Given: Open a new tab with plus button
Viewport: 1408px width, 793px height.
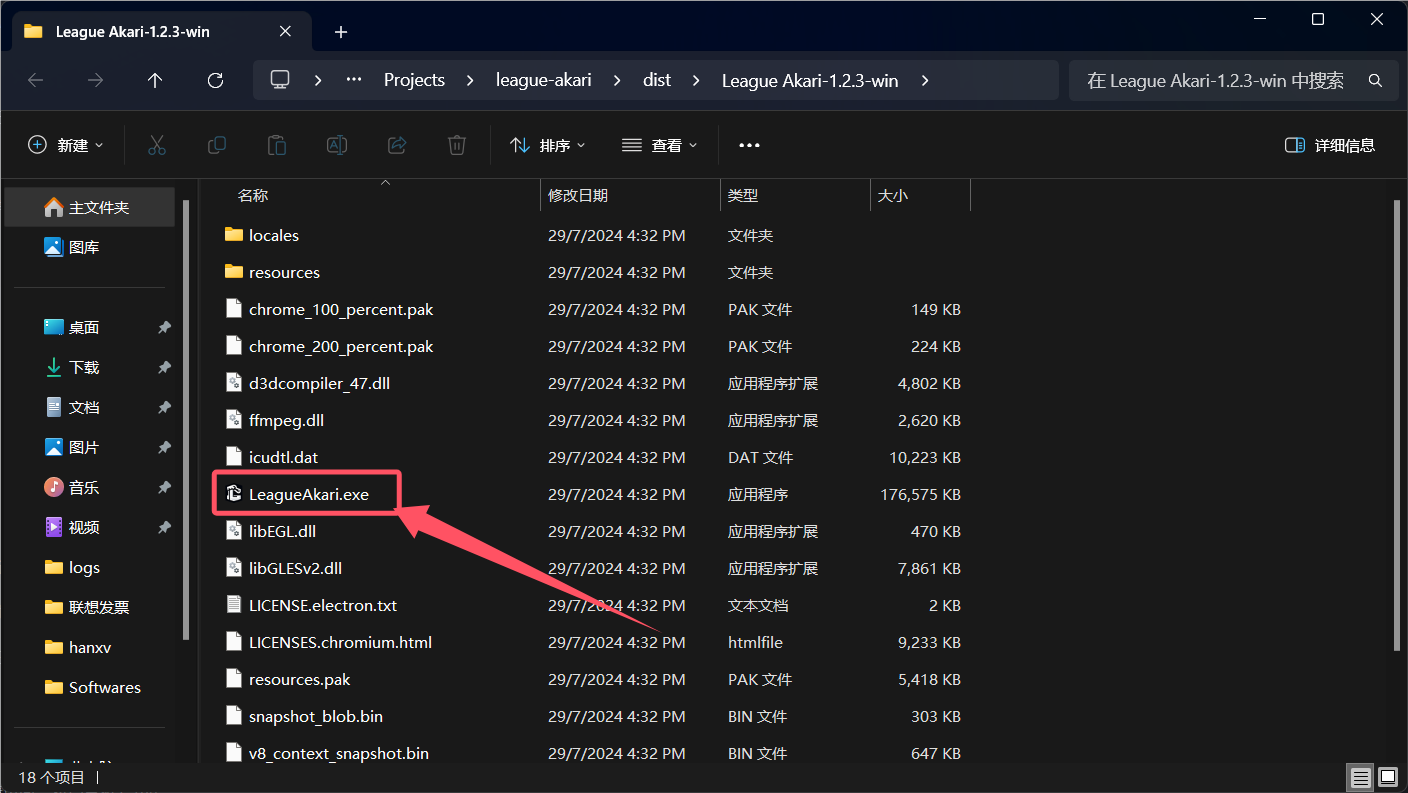Looking at the screenshot, I should [341, 32].
